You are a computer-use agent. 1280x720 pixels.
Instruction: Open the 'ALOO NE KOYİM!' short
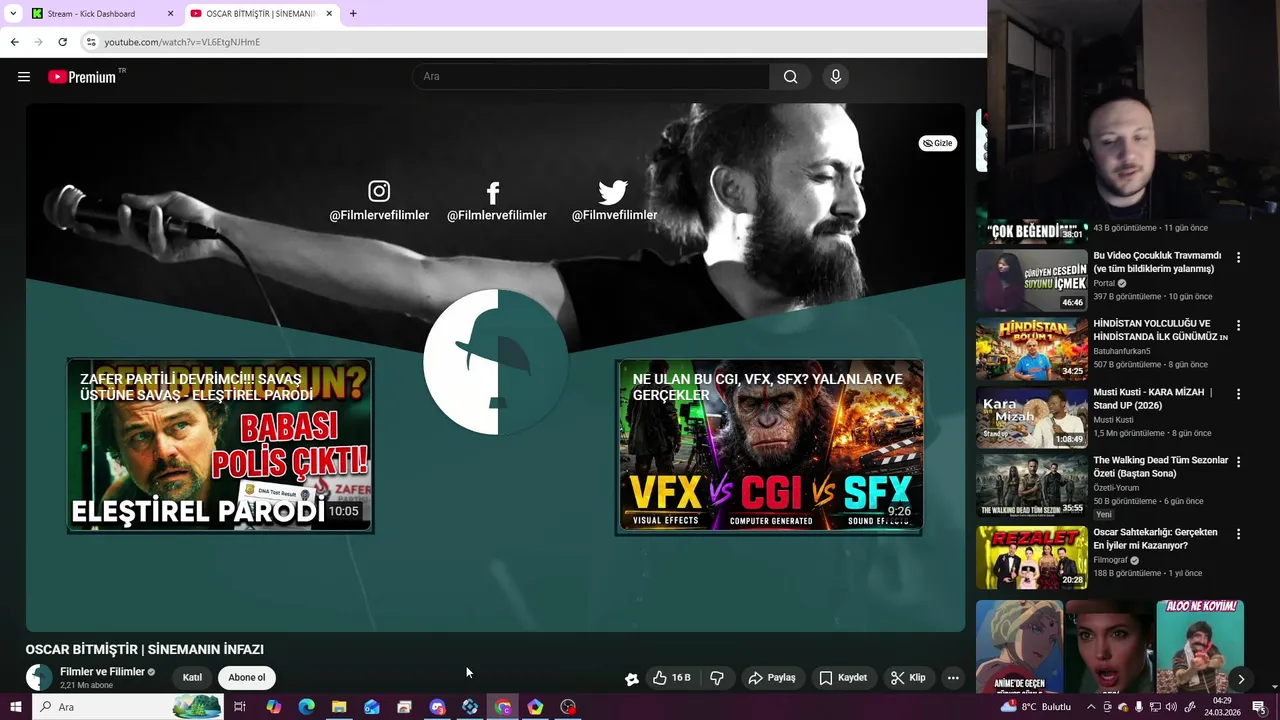tap(1200, 646)
